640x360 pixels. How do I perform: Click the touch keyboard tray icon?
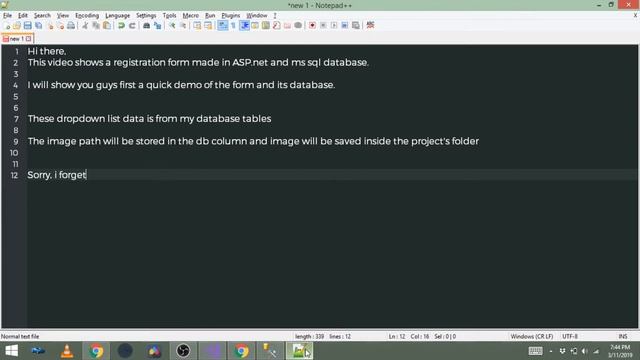[535, 351]
